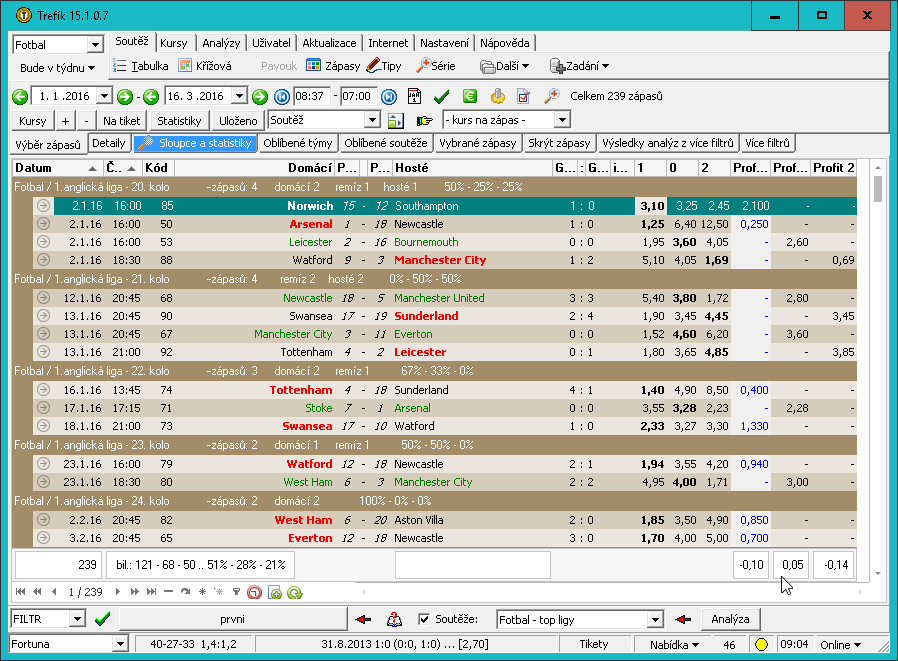Screen dimensions: 898x661
Task: Click the round arrow icon in the Arsenal - Newcastle row
Action: click(x=43, y=223)
